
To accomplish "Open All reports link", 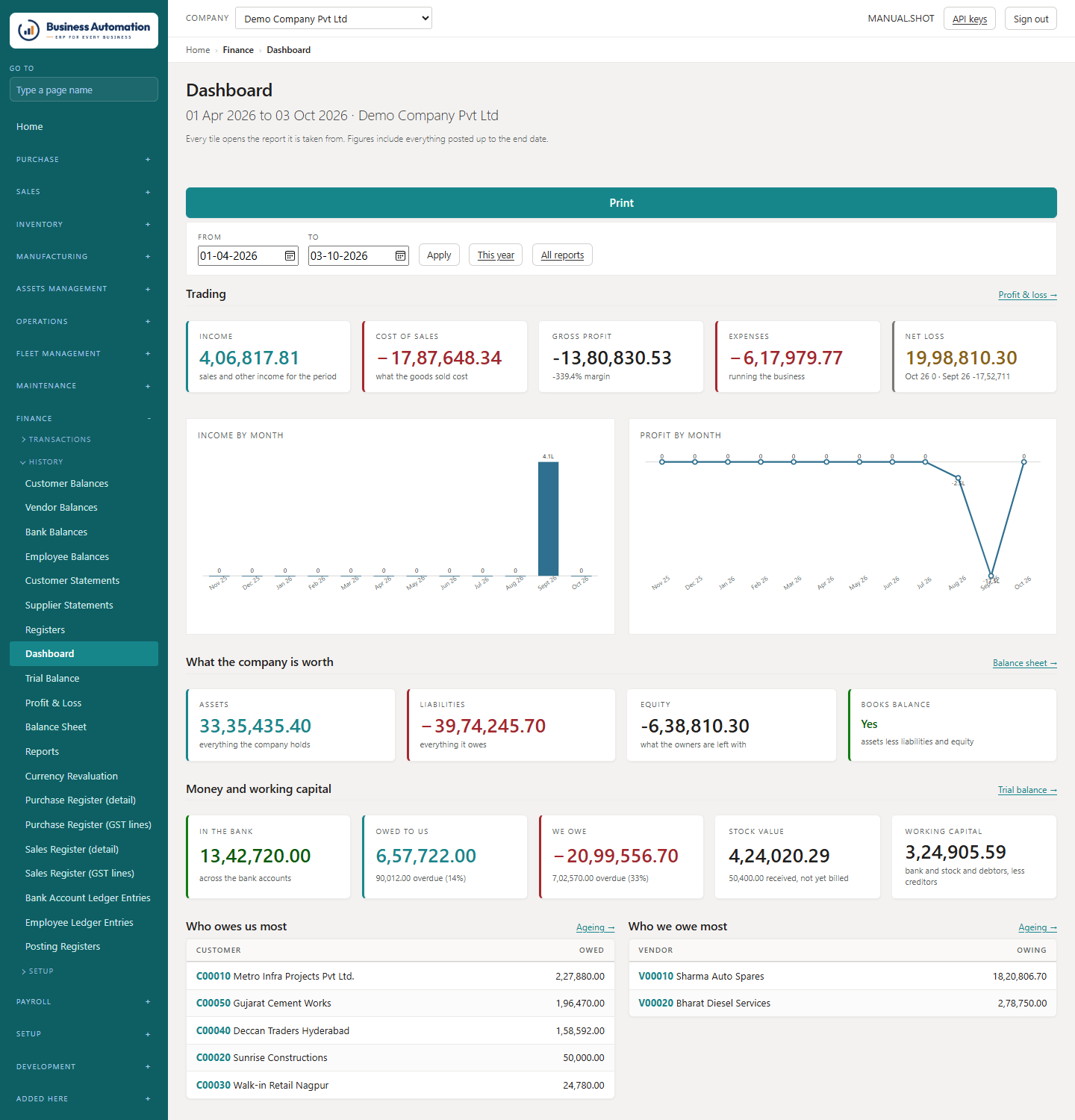I will click(x=562, y=255).
